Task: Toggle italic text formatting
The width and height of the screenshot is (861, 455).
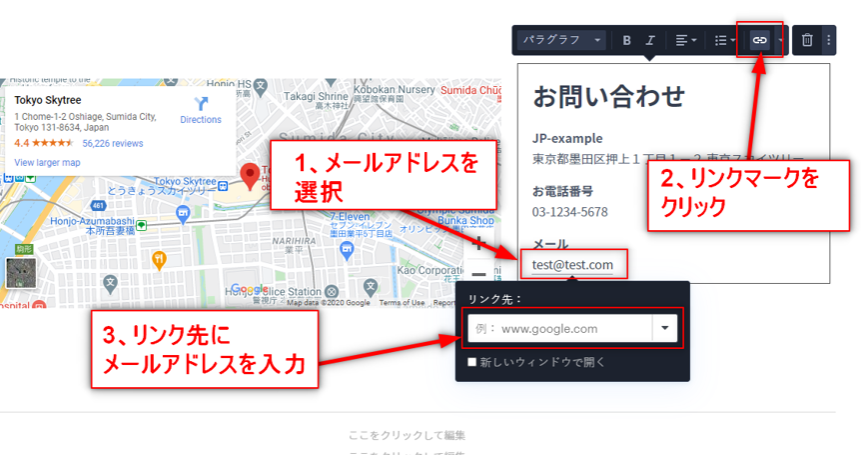Action: tap(650, 41)
